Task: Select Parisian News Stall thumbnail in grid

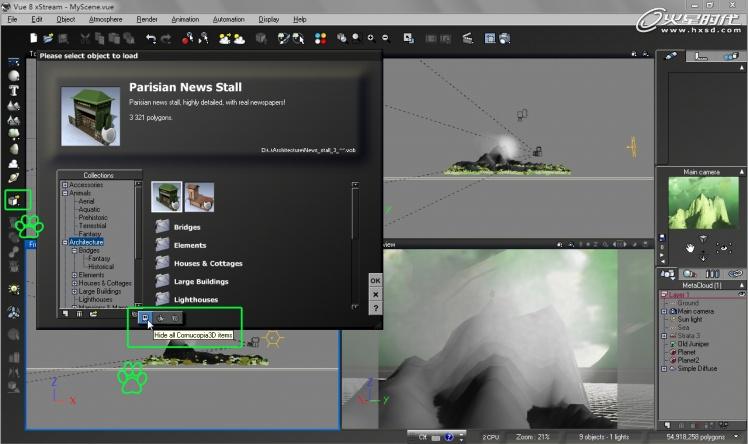Action: tap(166, 196)
